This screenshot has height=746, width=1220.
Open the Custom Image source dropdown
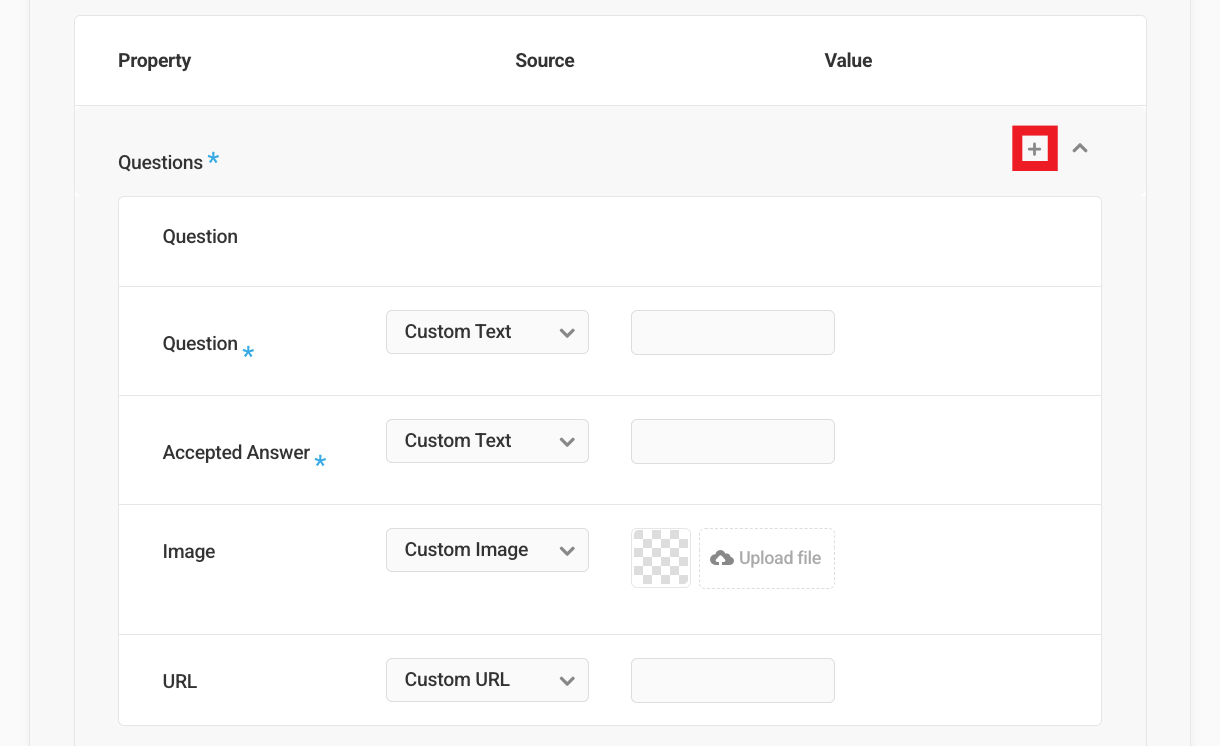click(487, 550)
